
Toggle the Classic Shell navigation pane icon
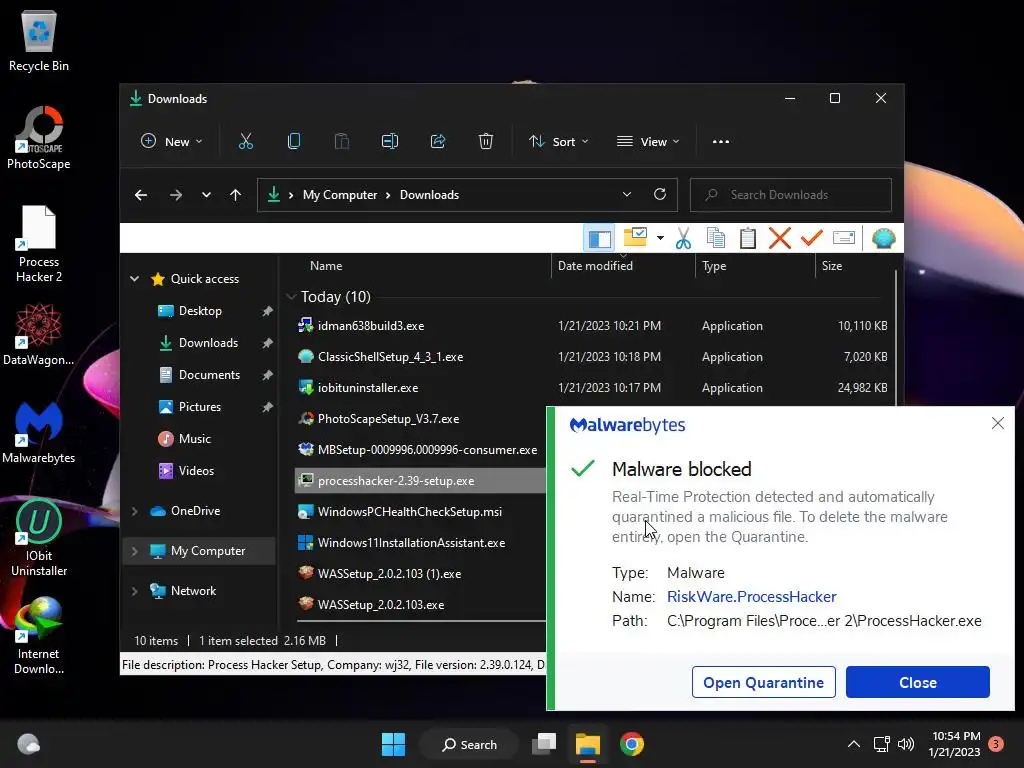pyautogui.click(x=600, y=238)
